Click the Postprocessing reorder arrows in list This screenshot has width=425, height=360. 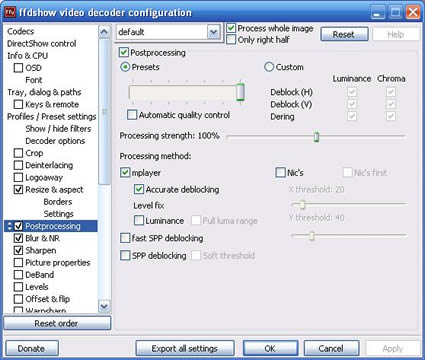pos(10,226)
